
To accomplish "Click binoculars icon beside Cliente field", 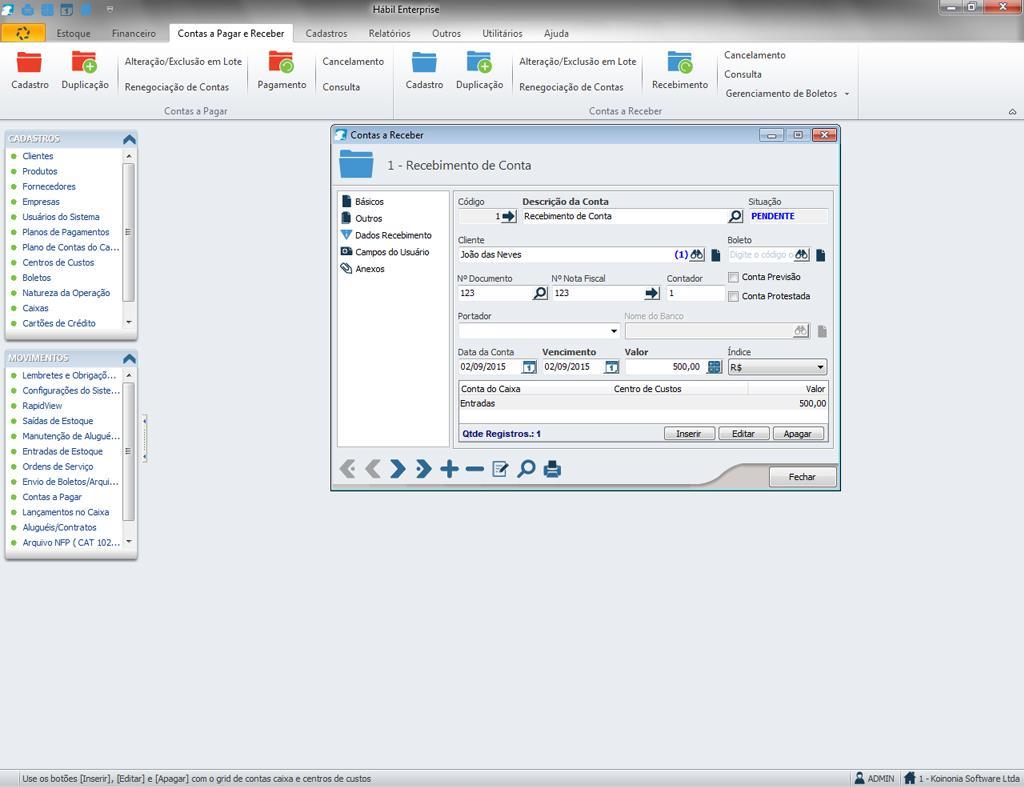I will 697,255.
